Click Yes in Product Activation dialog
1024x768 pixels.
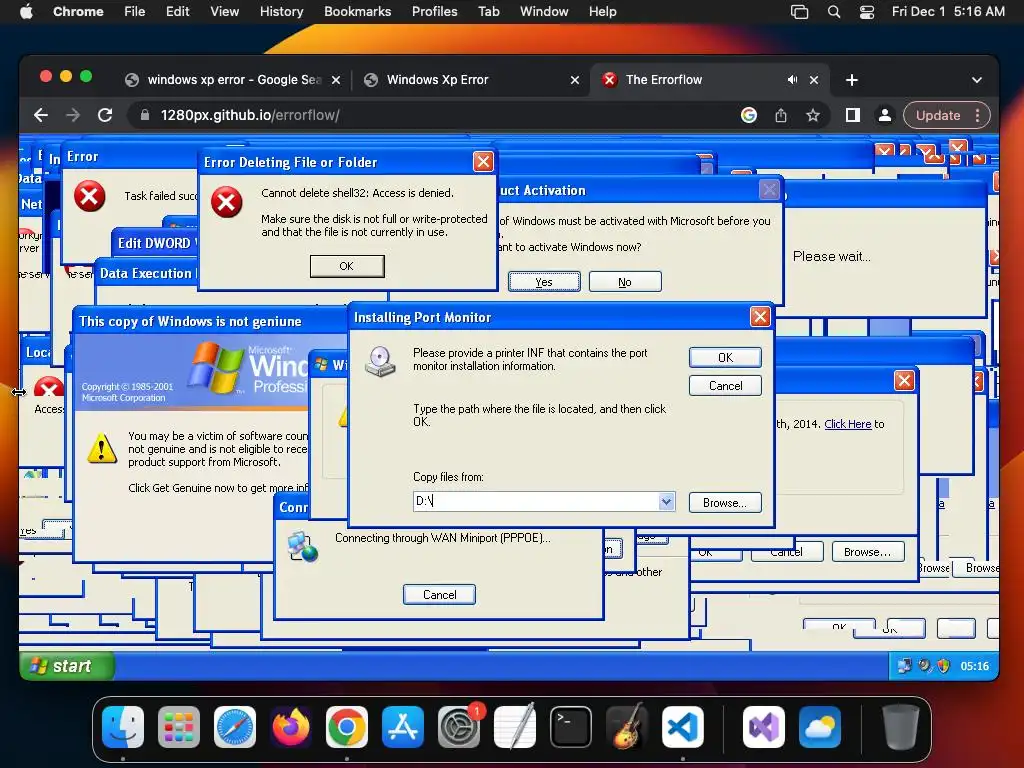click(544, 281)
